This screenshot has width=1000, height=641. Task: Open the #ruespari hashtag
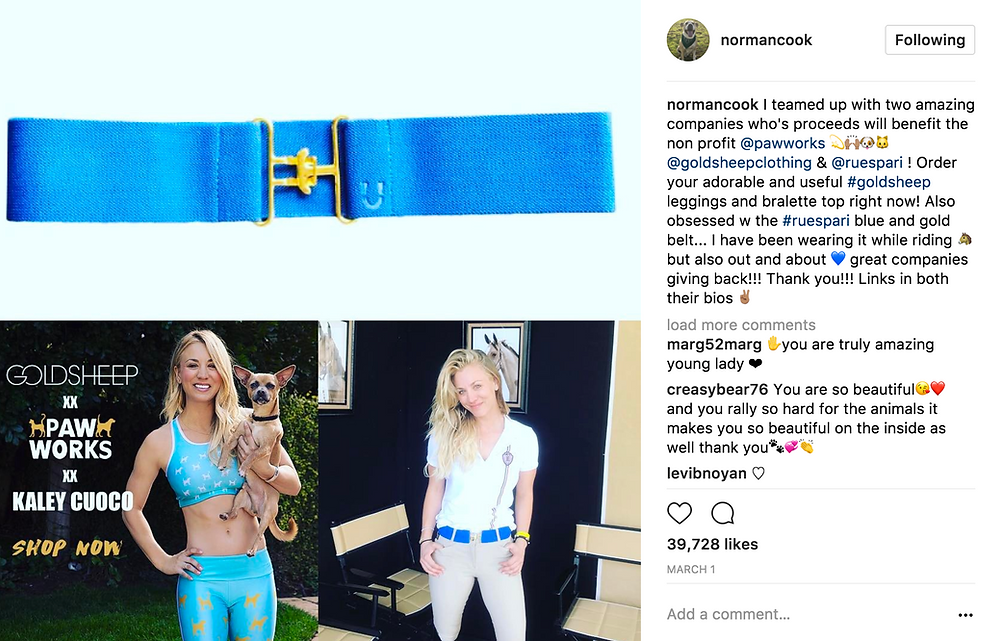pos(816,221)
